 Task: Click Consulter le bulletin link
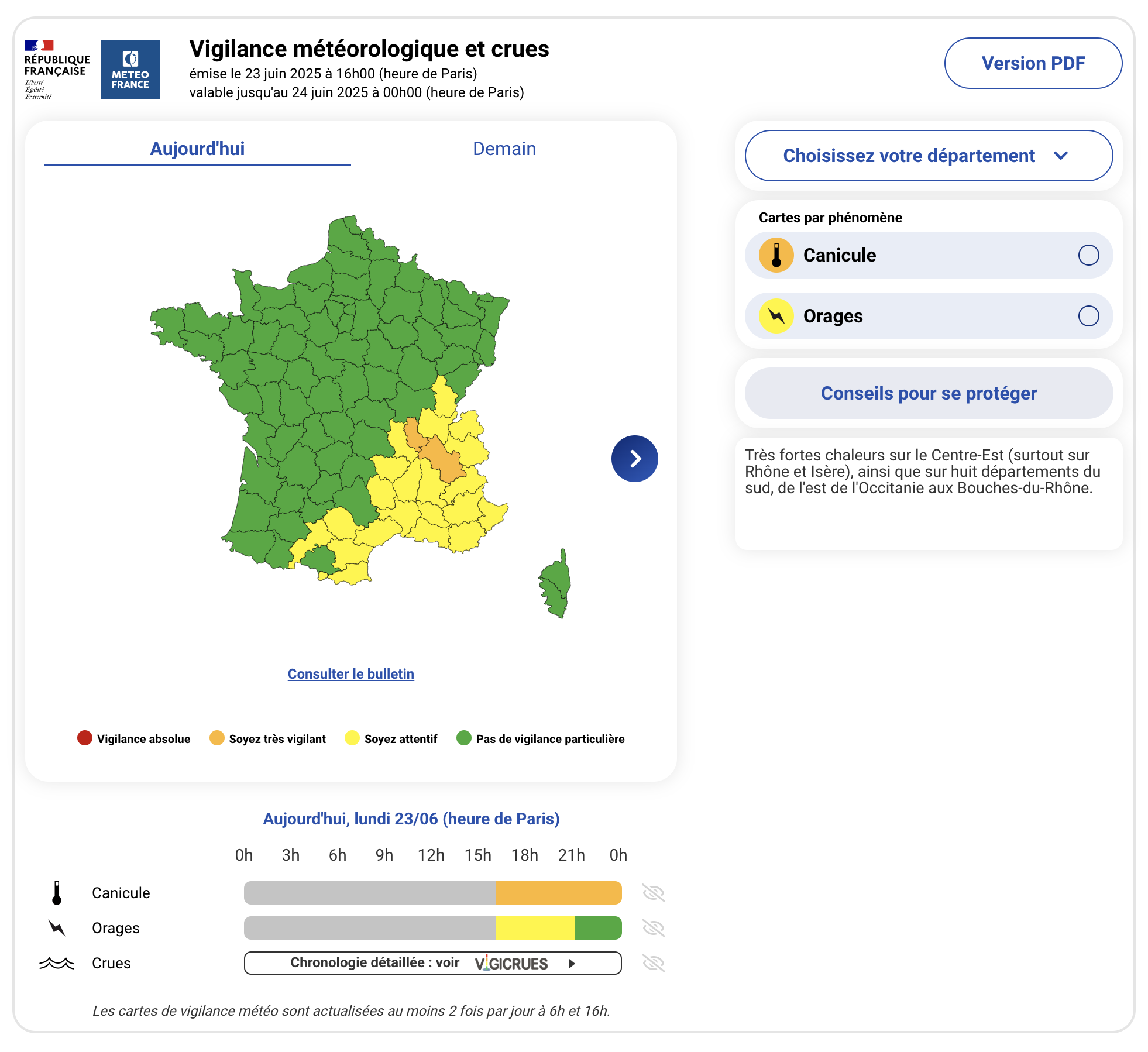coord(350,674)
